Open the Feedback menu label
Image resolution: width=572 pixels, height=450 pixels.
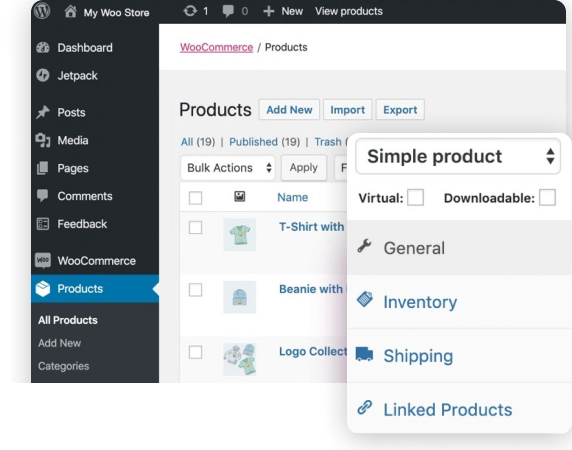[82, 224]
